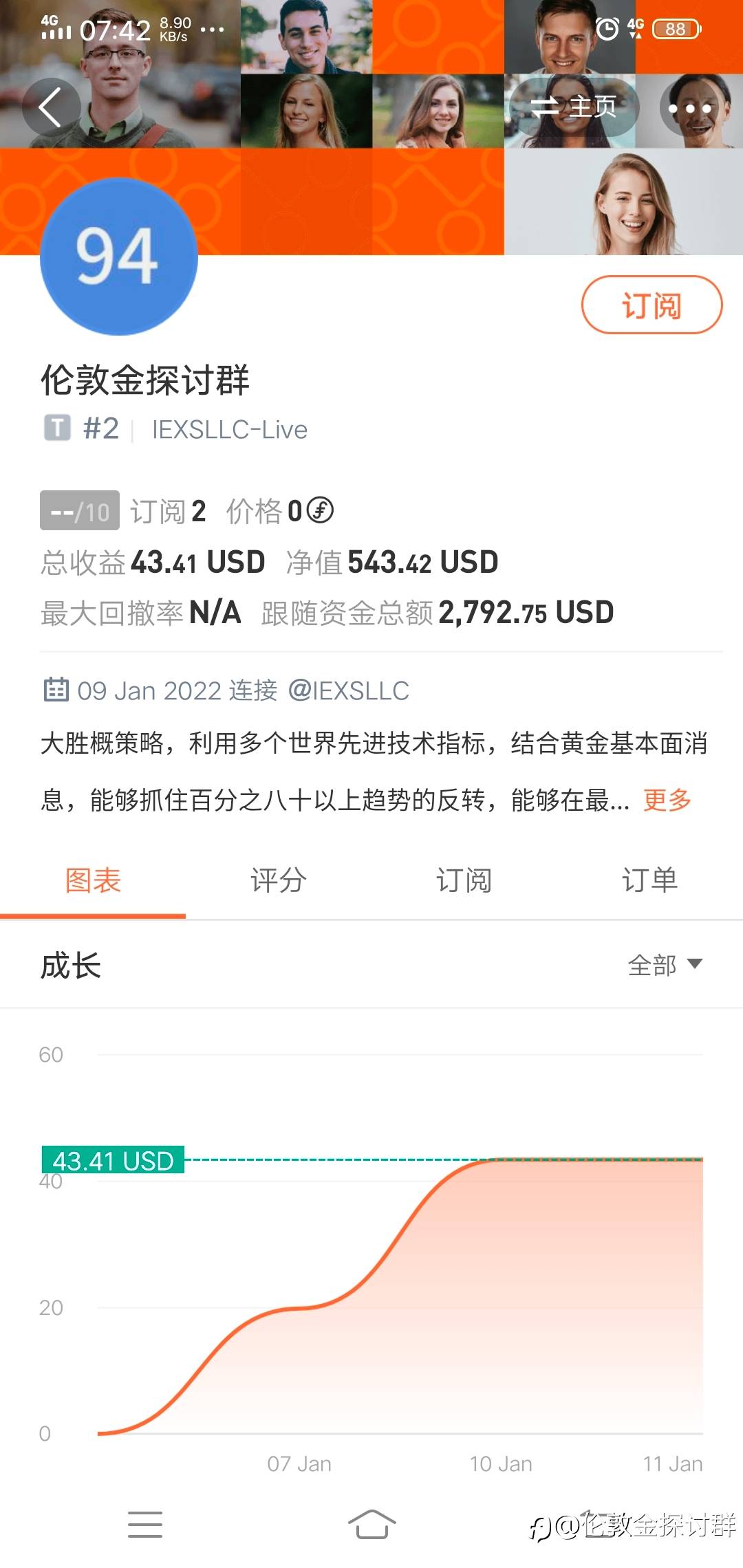The image size is (743, 1568).
Task: Expand the 全部 time range dropdown
Action: point(665,964)
